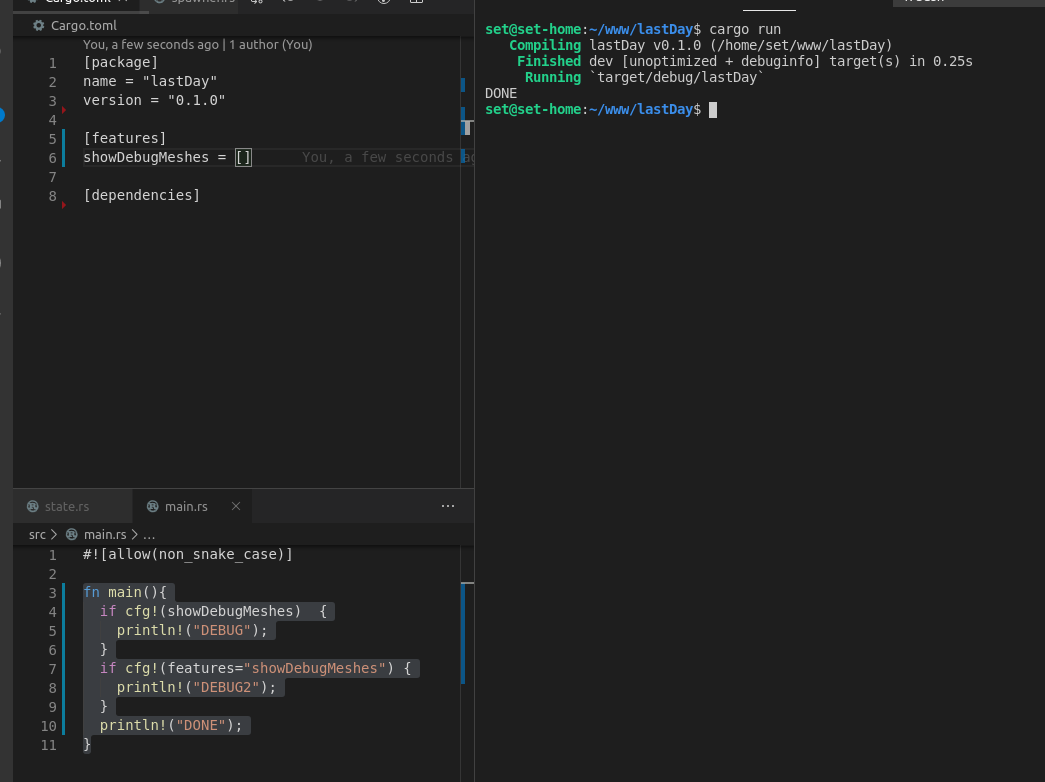This screenshot has height=782, width=1045.
Task: Click the empty array brackets after showDebugMeshes
Action: (x=243, y=157)
